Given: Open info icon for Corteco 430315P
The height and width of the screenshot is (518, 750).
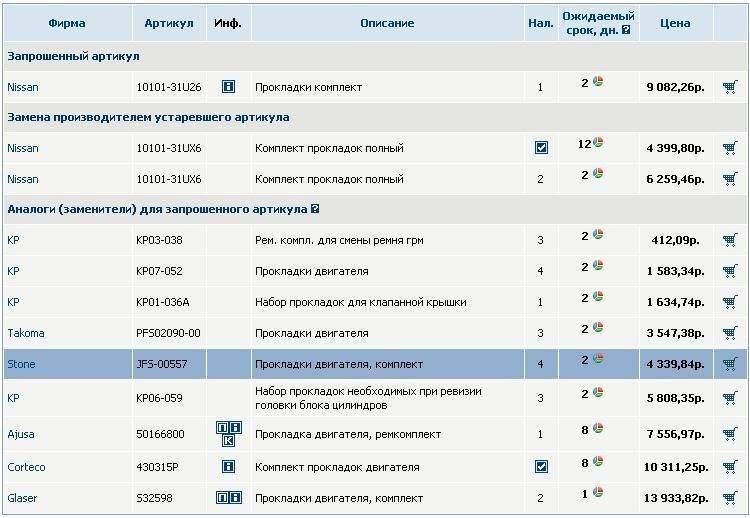Looking at the screenshot, I should click(228, 467).
